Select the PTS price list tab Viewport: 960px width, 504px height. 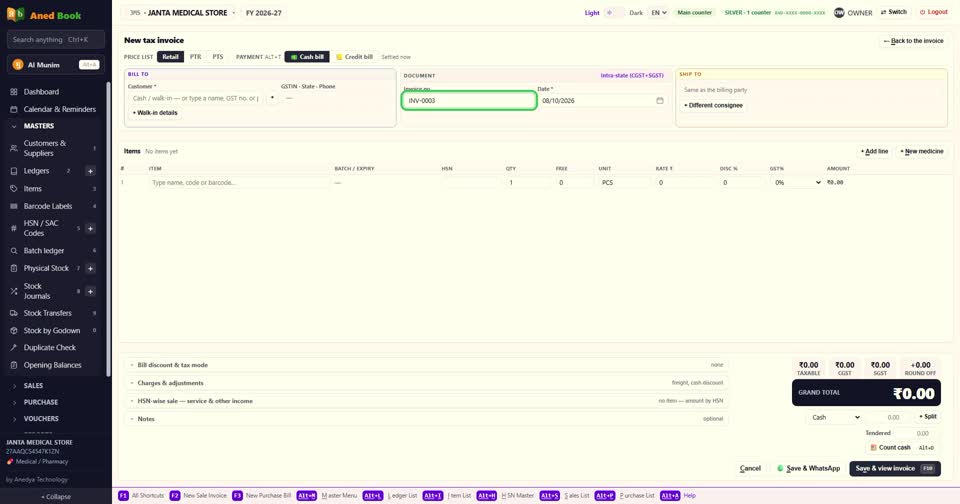click(x=218, y=57)
